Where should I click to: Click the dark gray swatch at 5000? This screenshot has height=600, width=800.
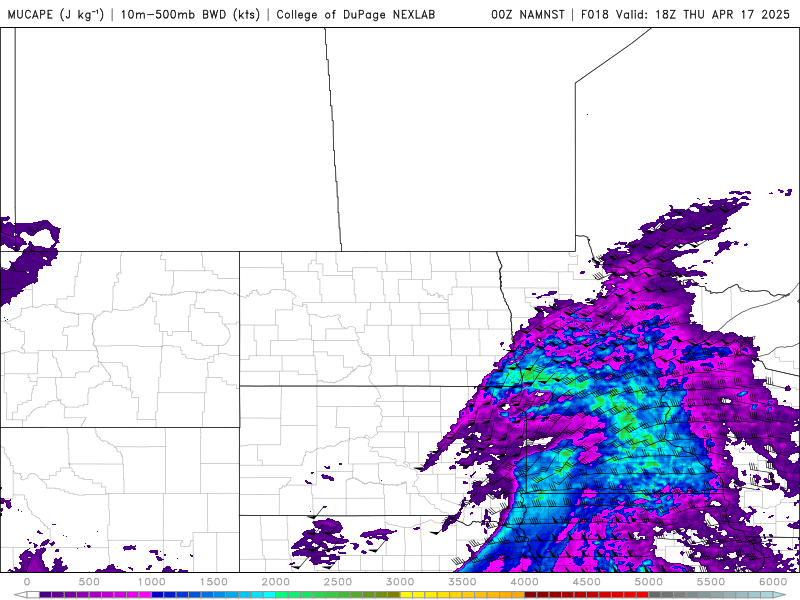(655, 594)
